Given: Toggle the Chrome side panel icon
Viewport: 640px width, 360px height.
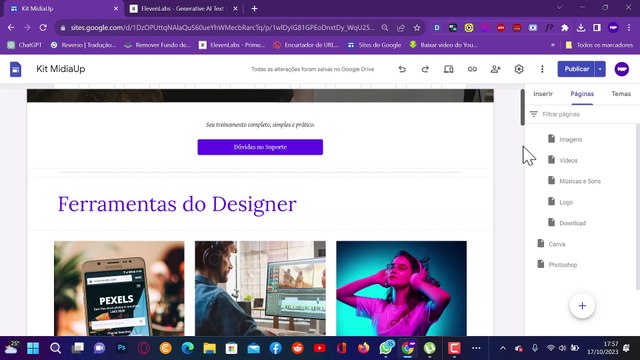Looking at the screenshot, I should [597, 28].
